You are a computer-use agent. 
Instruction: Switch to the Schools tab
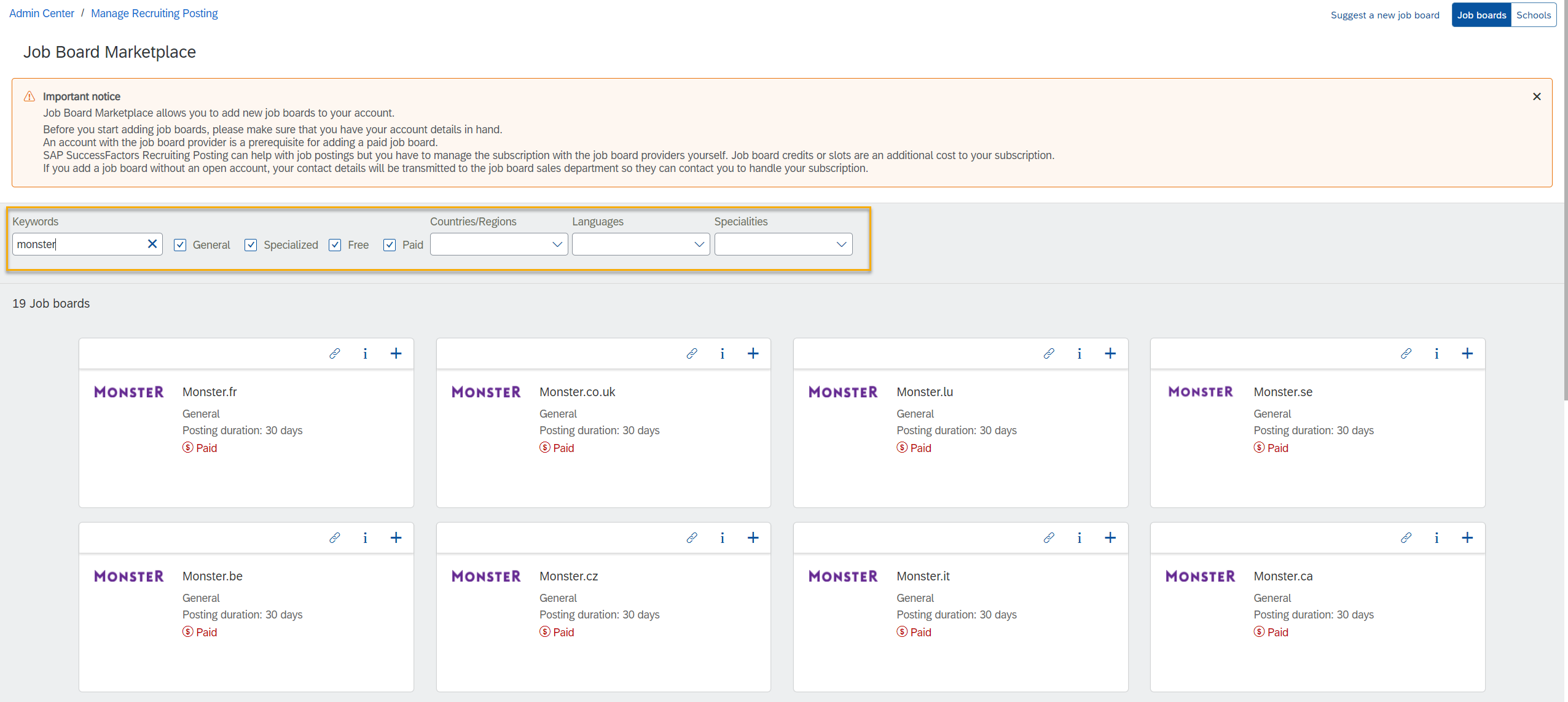1534,15
